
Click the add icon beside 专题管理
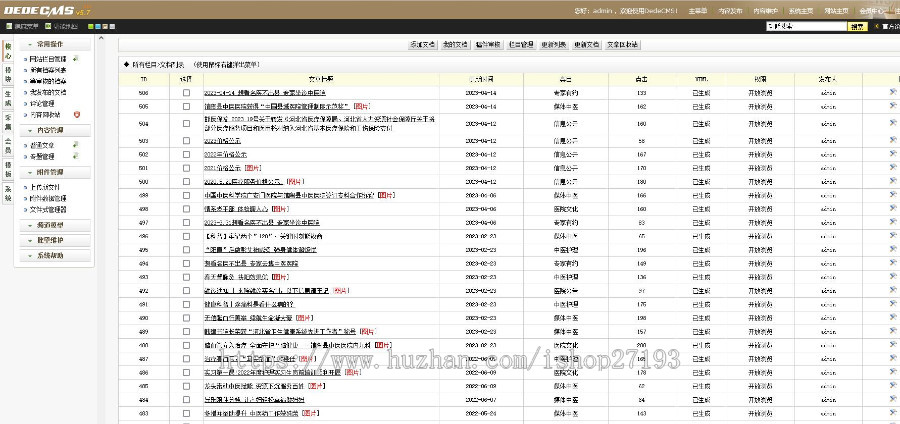[75, 156]
